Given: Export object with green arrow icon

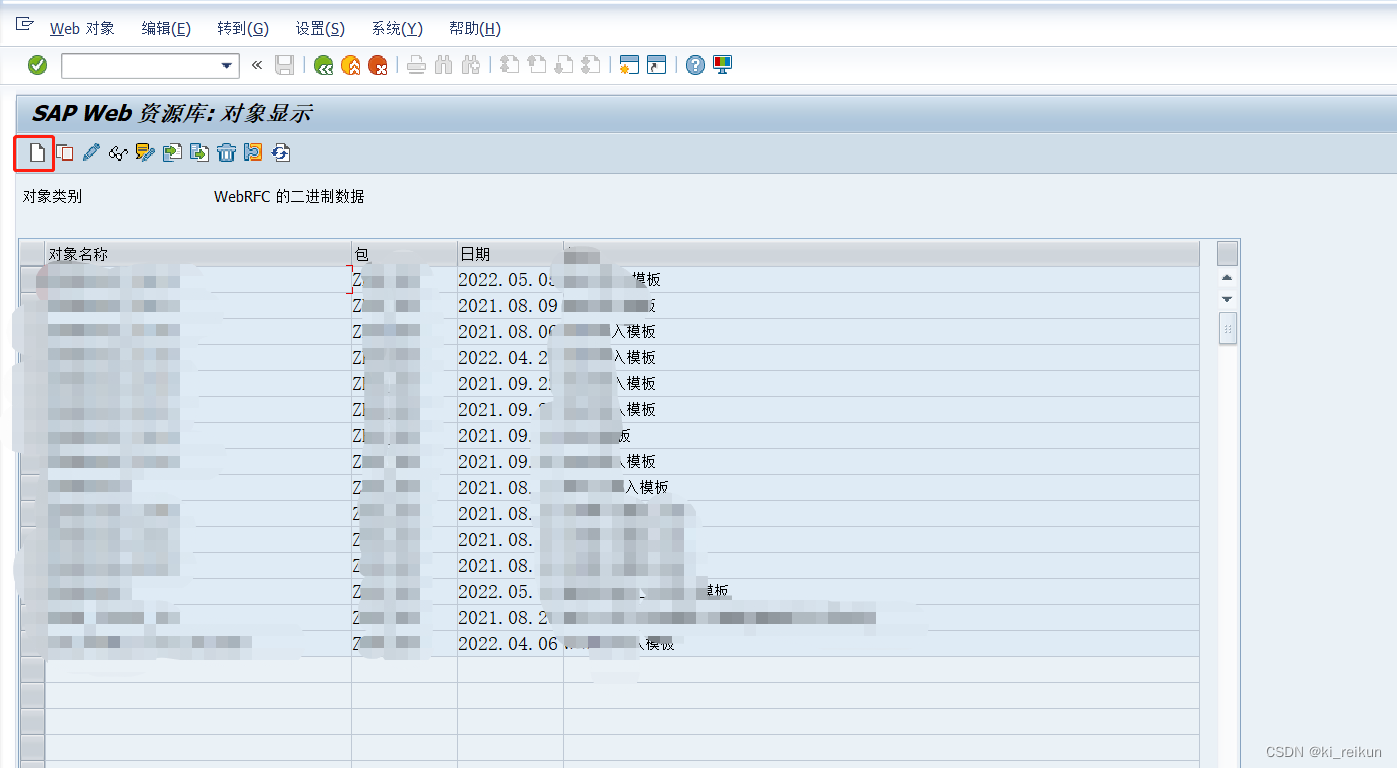Looking at the screenshot, I should [198, 152].
